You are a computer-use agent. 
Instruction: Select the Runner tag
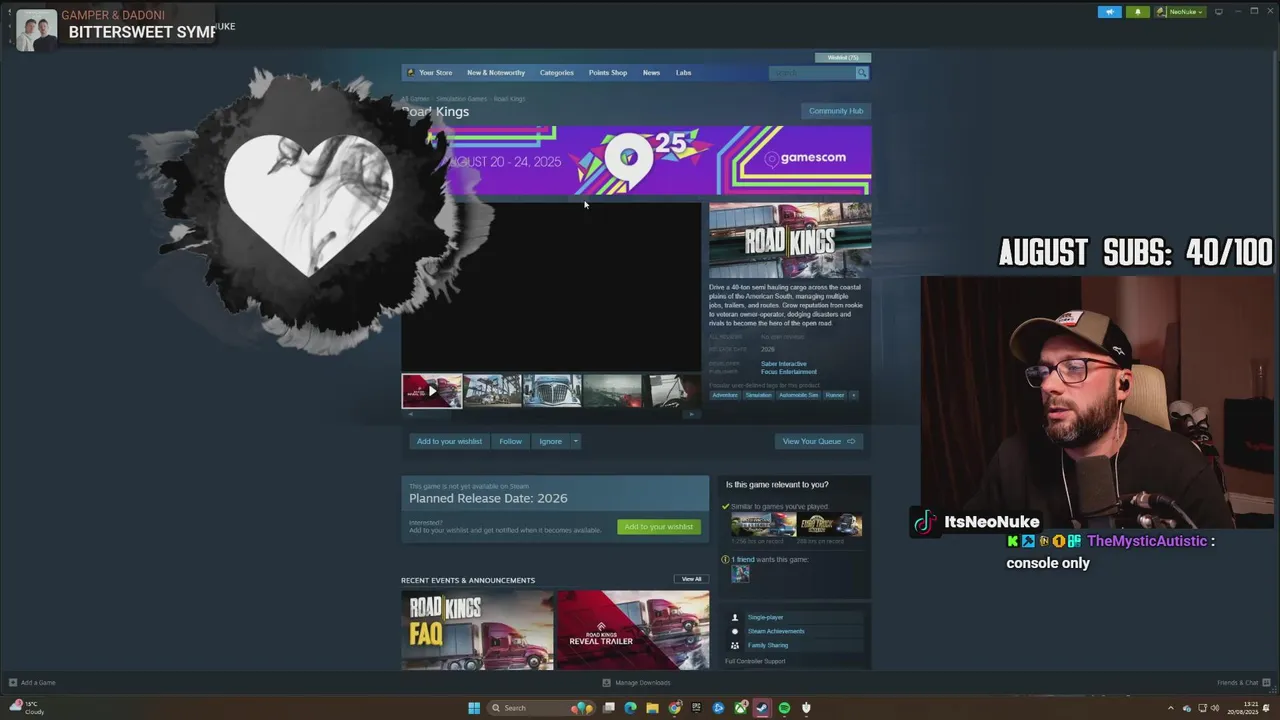click(x=835, y=395)
